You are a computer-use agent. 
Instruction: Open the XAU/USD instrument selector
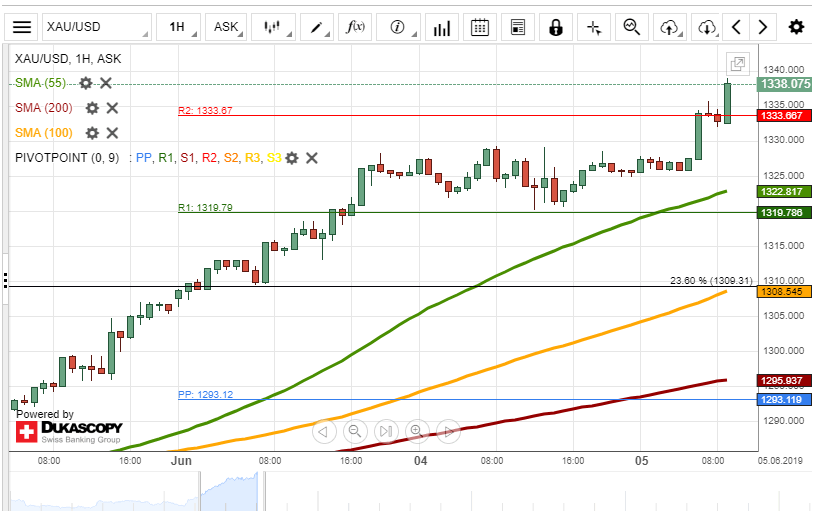[97, 27]
